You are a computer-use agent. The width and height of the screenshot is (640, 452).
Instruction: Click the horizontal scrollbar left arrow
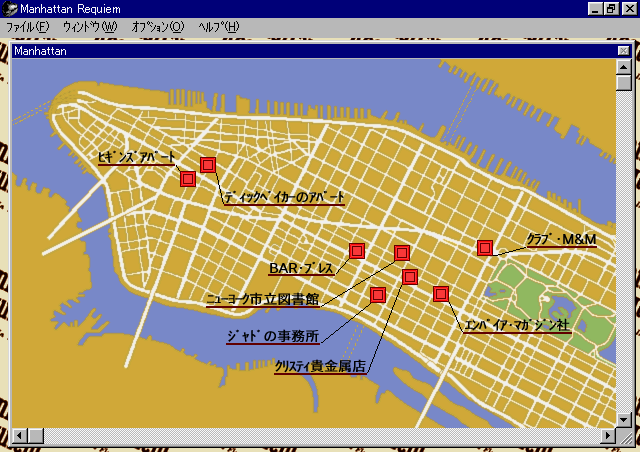(x=21, y=436)
